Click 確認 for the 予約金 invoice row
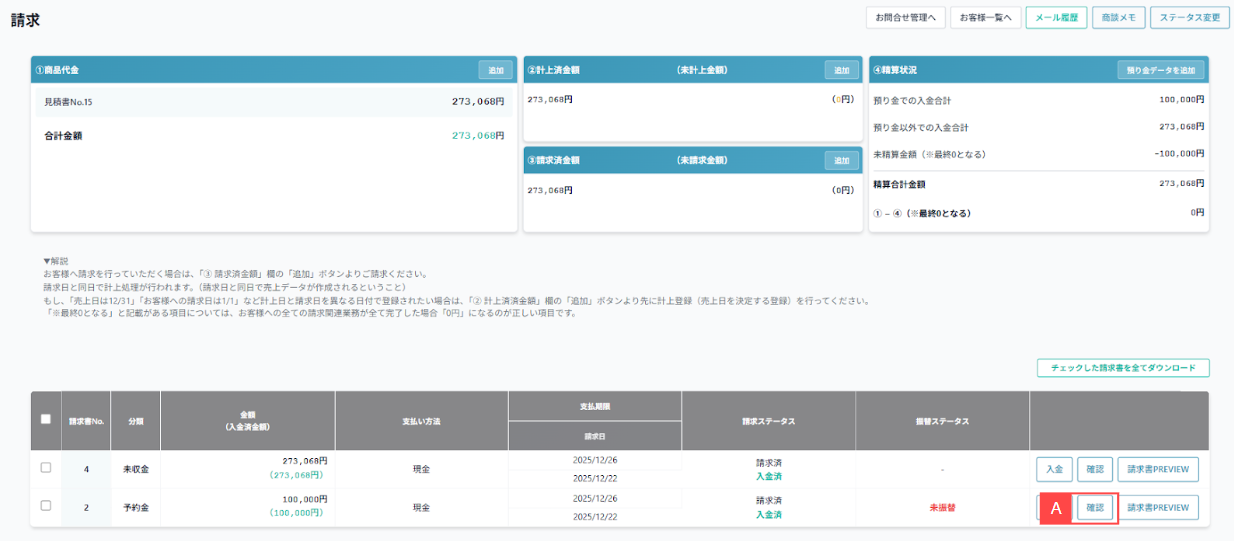This screenshot has width=1234, height=541. [x=1094, y=507]
